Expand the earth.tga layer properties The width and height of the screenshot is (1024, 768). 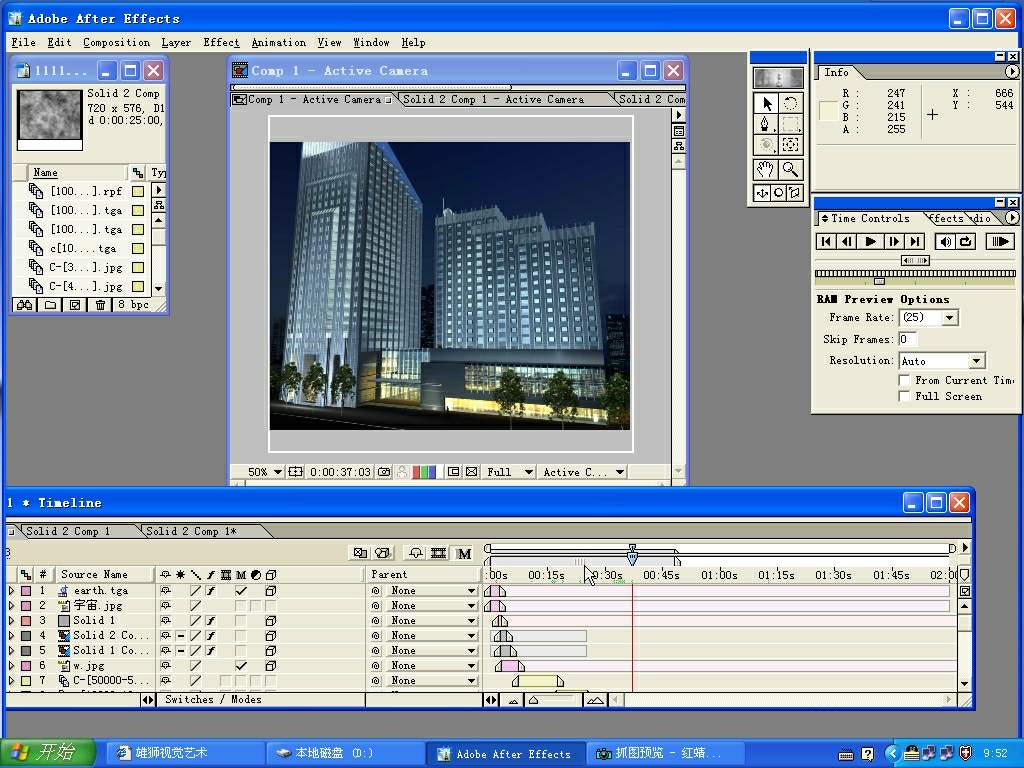pos(12,591)
